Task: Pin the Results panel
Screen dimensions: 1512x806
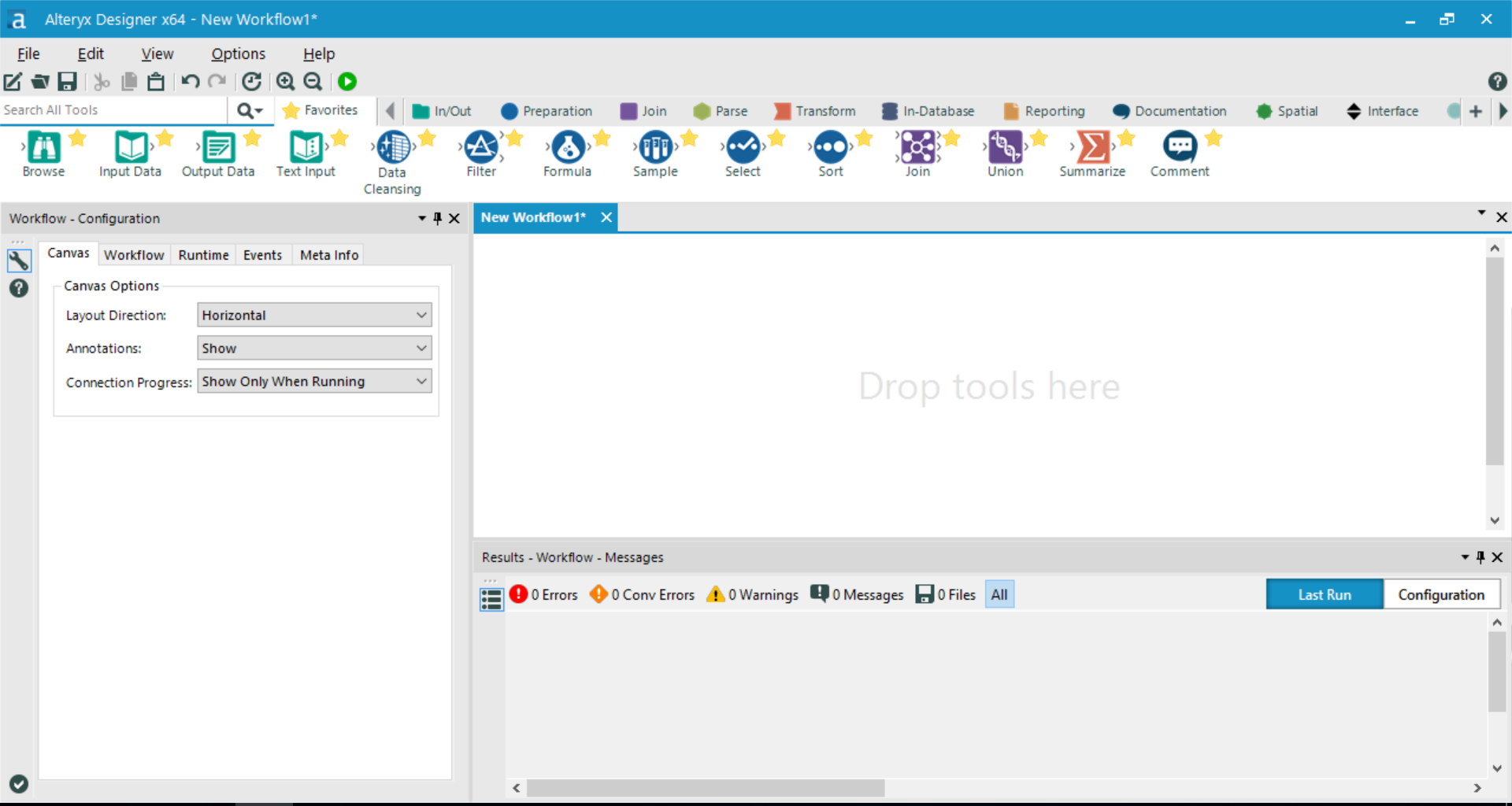Action: (x=1480, y=556)
